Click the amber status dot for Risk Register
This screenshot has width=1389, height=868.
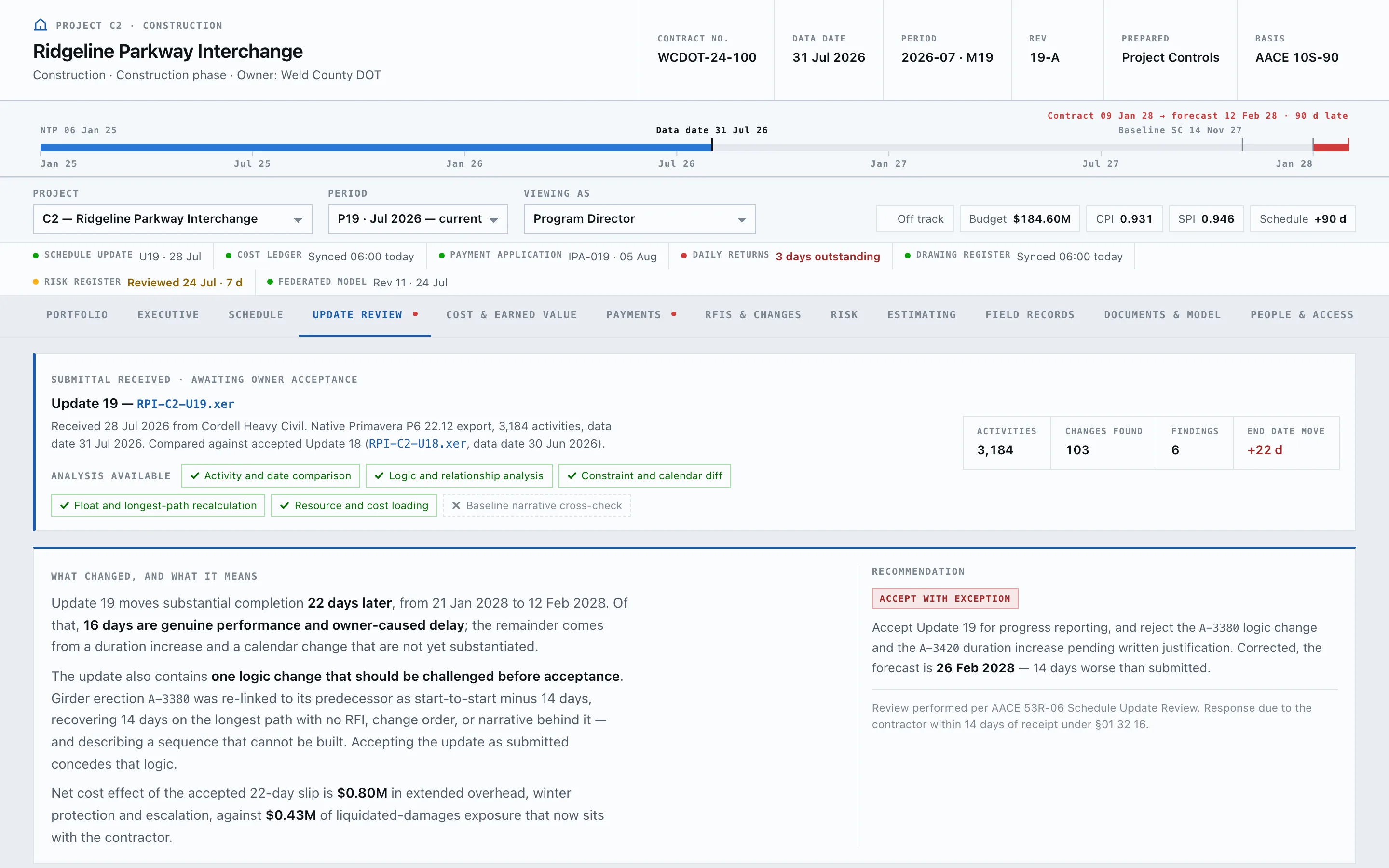point(36,282)
